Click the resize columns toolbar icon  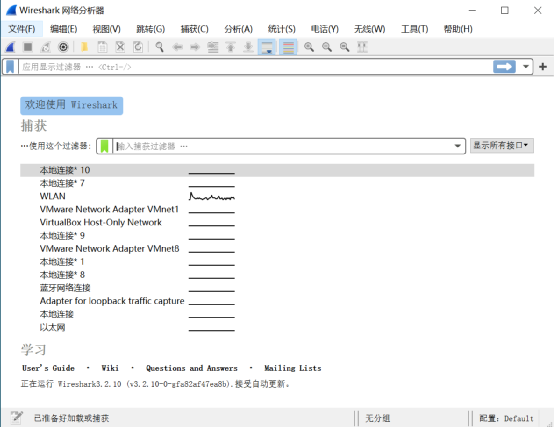pyautogui.click(x=362, y=47)
